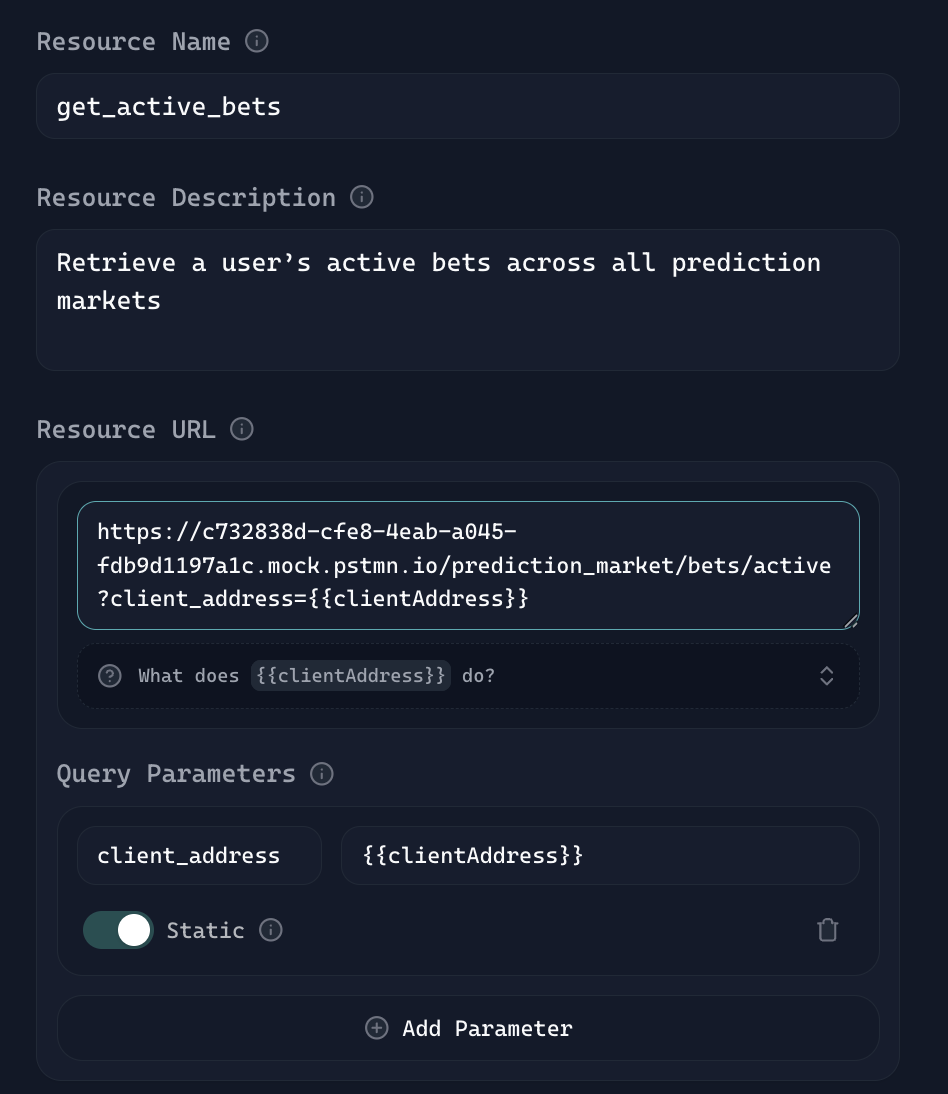
Task: Click inside the Resource URL text box
Action: coord(467,565)
